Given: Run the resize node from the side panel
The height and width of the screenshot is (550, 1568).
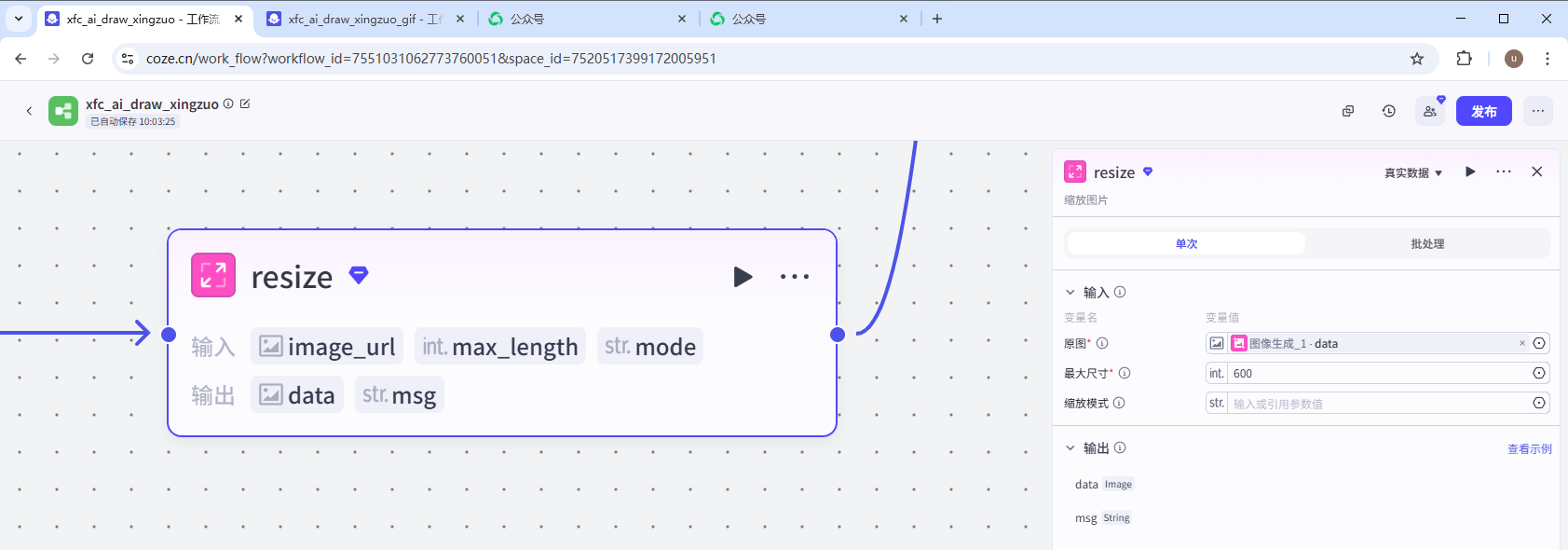Looking at the screenshot, I should (1470, 172).
